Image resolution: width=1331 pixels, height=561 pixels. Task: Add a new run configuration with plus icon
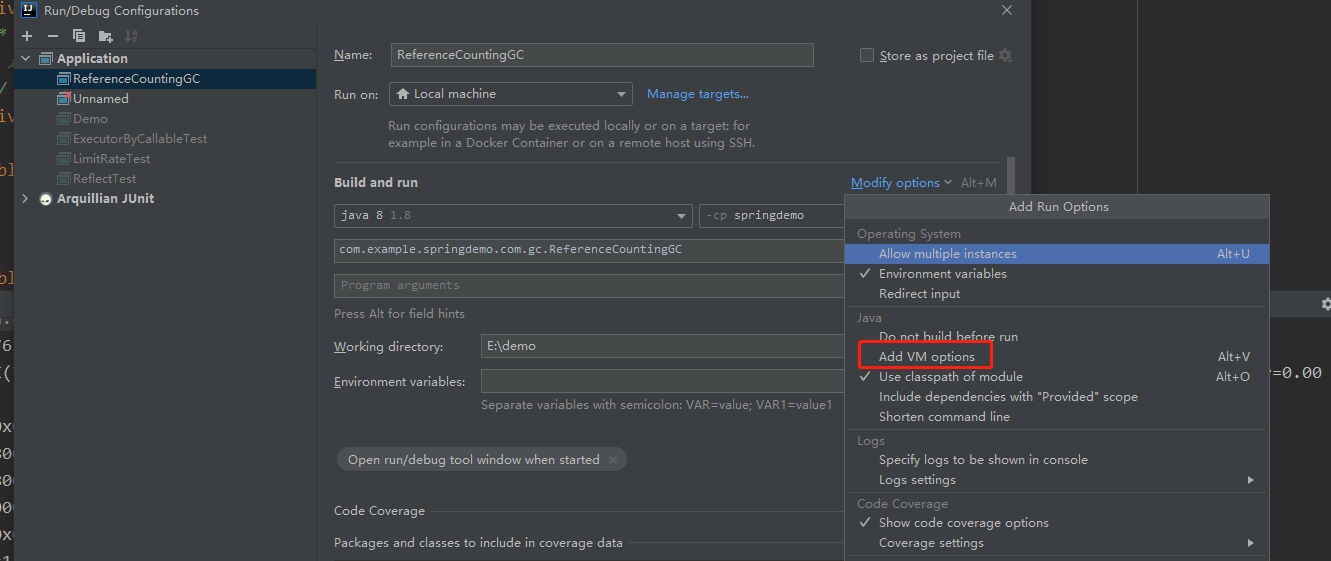click(x=27, y=36)
